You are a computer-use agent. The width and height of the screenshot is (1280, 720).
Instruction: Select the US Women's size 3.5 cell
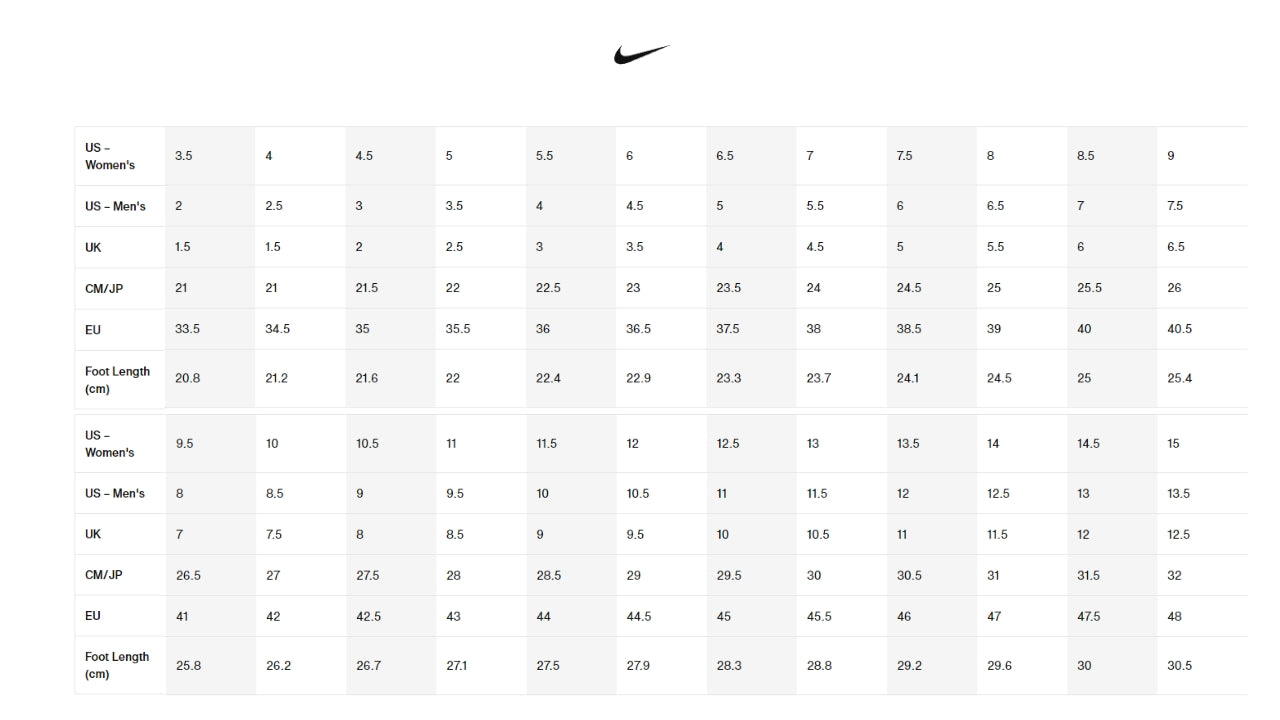[x=184, y=156]
